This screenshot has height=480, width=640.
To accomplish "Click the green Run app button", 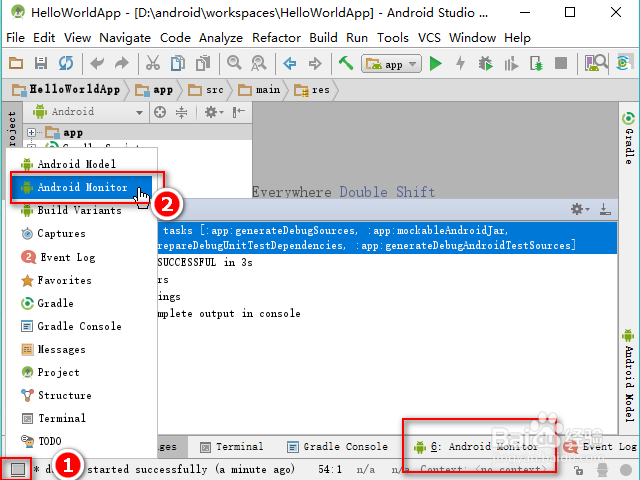I will pyautogui.click(x=436, y=64).
